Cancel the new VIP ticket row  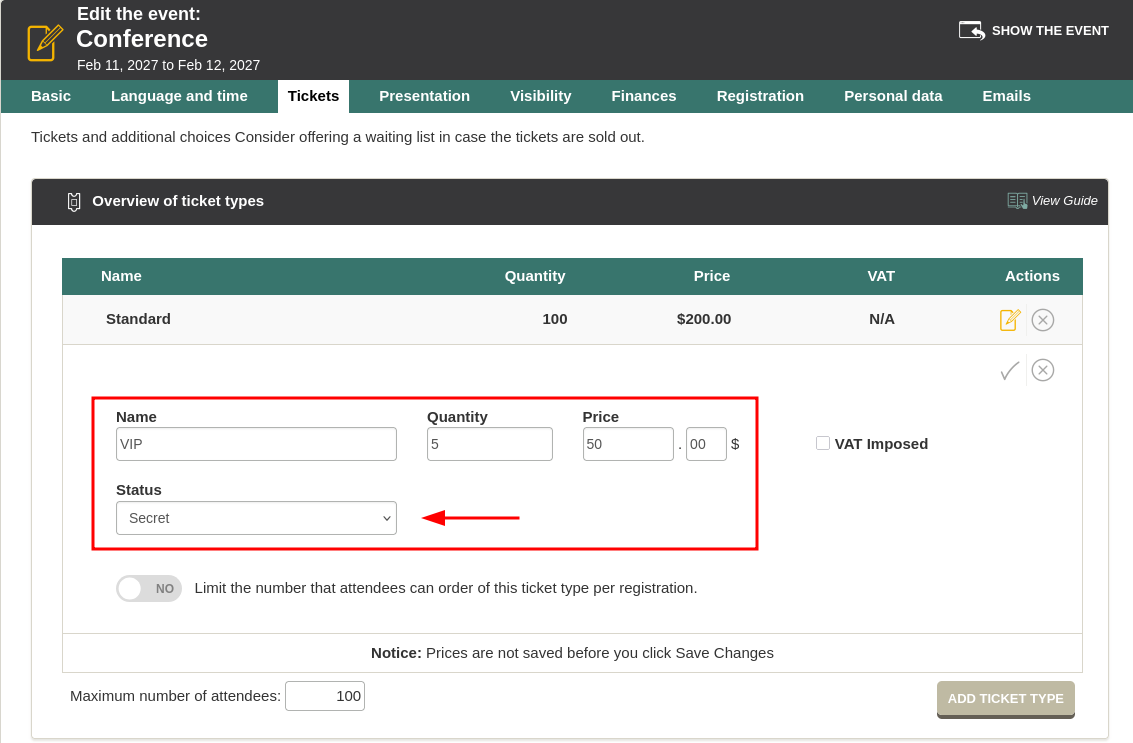[1043, 371]
